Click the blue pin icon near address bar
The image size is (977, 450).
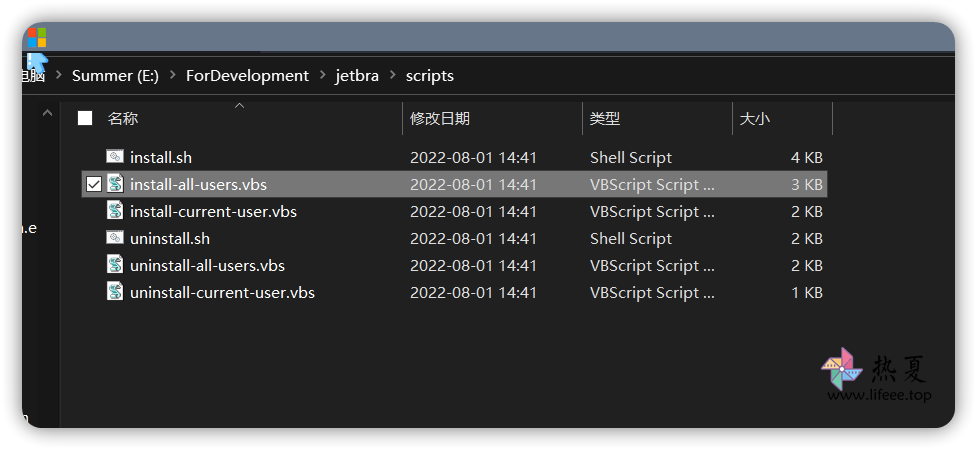tap(37, 63)
